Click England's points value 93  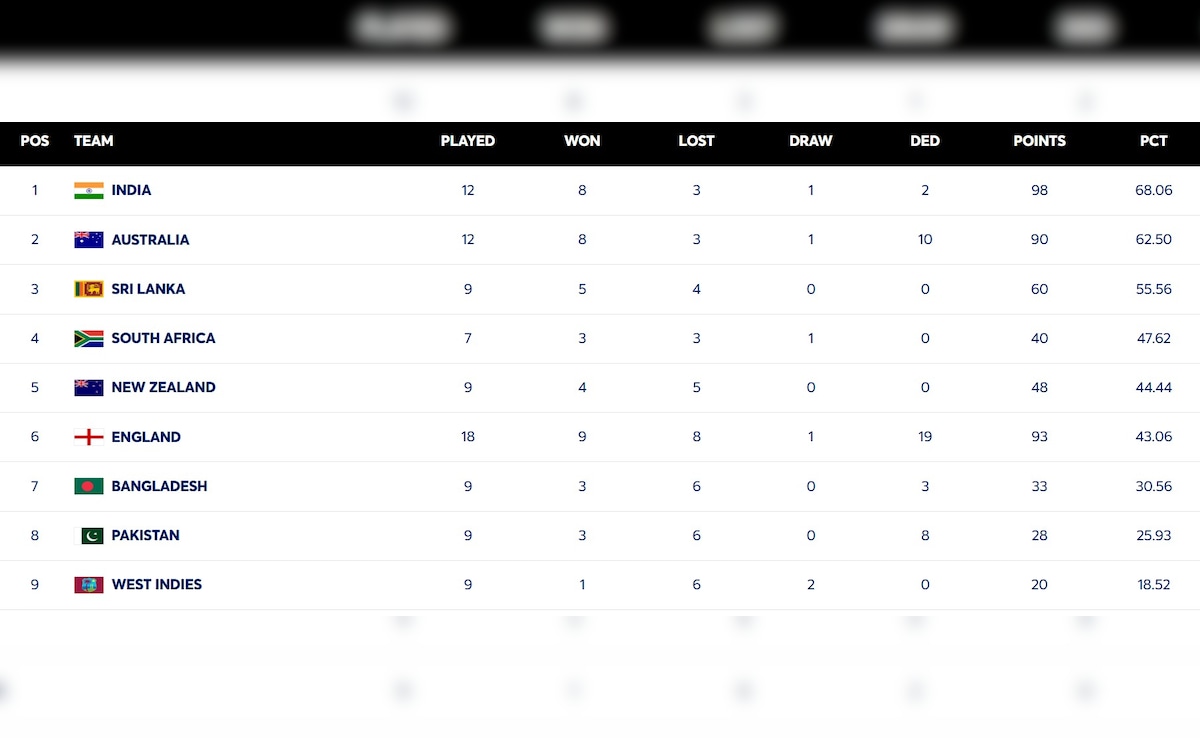1039,437
